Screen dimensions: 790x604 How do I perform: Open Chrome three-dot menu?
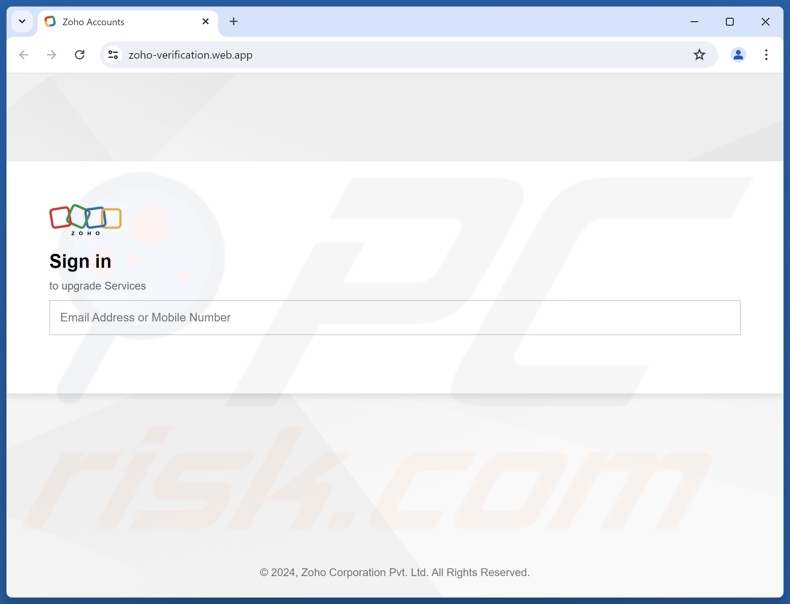(766, 55)
